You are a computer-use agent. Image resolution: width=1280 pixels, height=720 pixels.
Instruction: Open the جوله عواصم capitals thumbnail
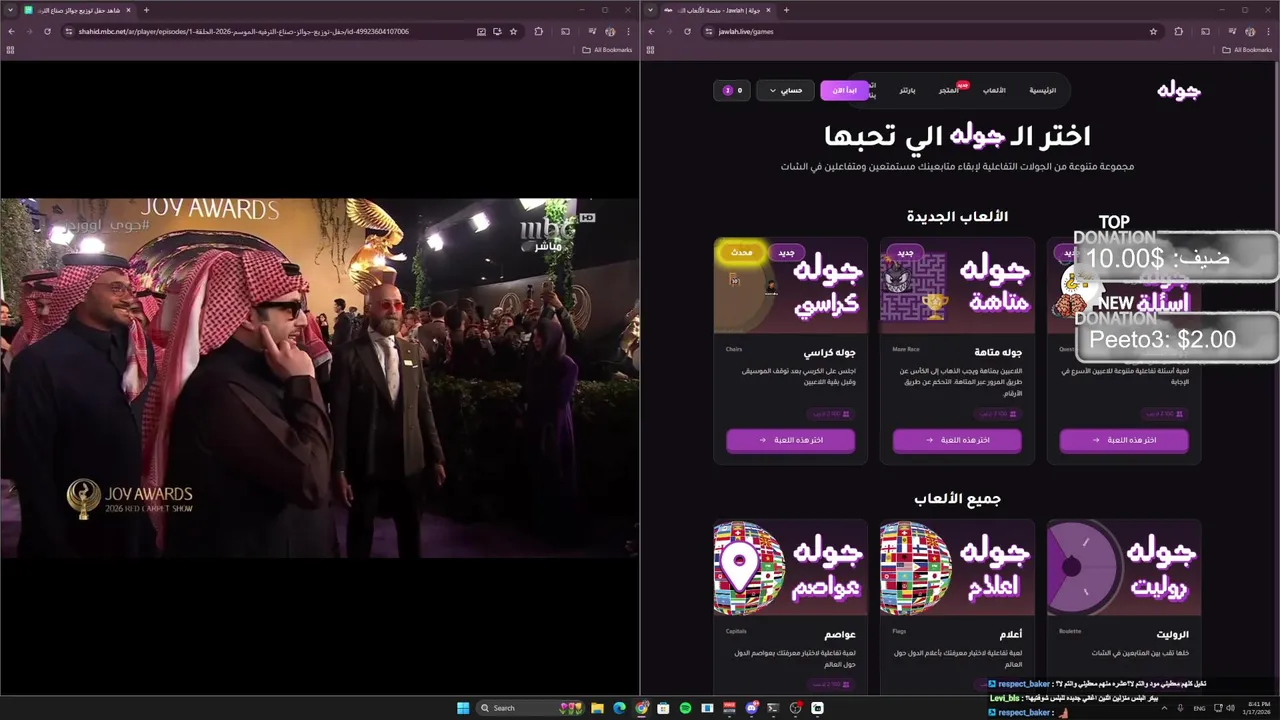coord(790,568)
